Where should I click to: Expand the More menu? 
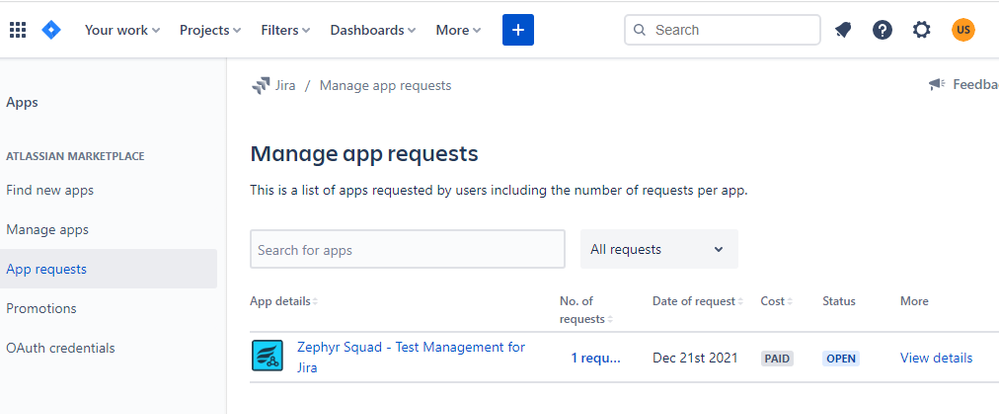click(x=458, y=30)
